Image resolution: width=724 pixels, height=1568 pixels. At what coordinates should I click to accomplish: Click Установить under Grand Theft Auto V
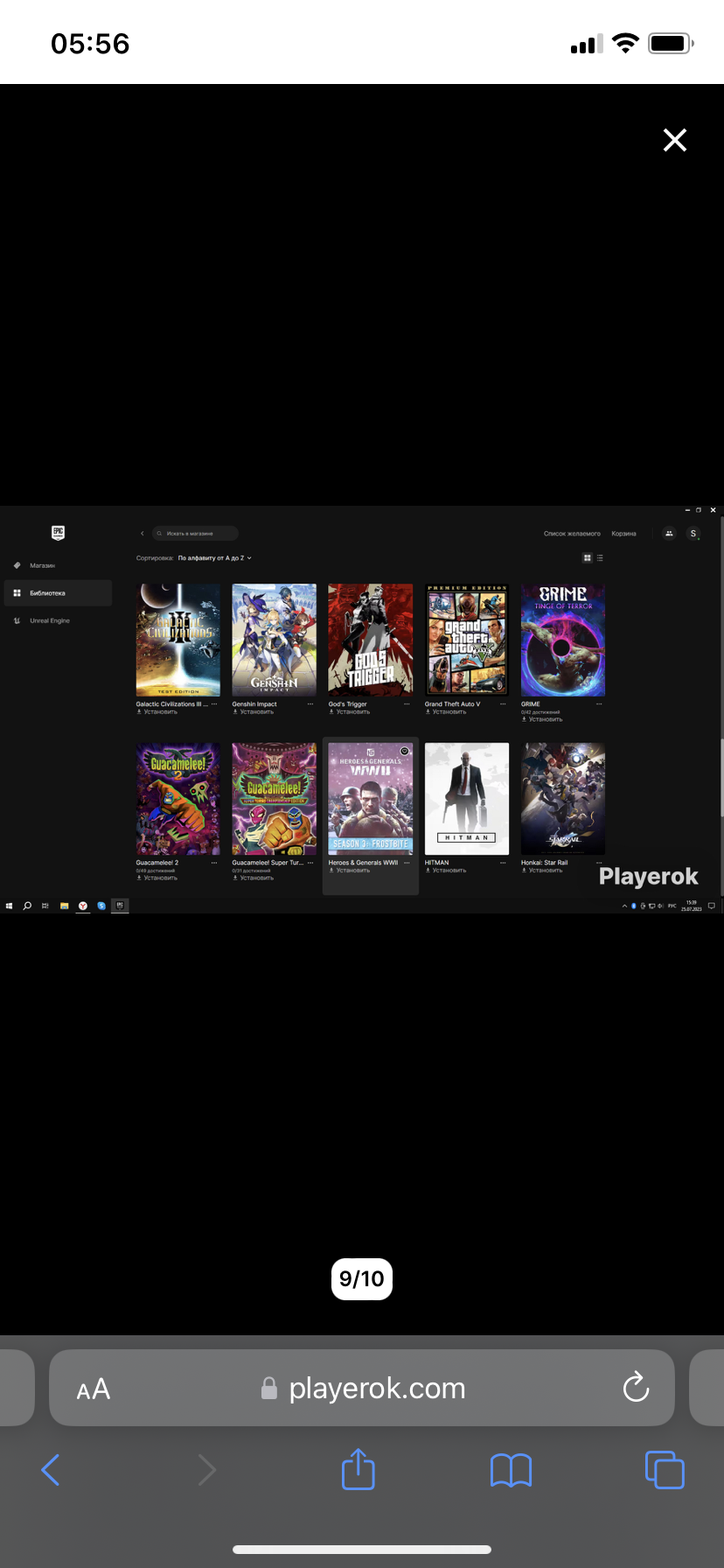pyautogui.click(x=446, y=711)
